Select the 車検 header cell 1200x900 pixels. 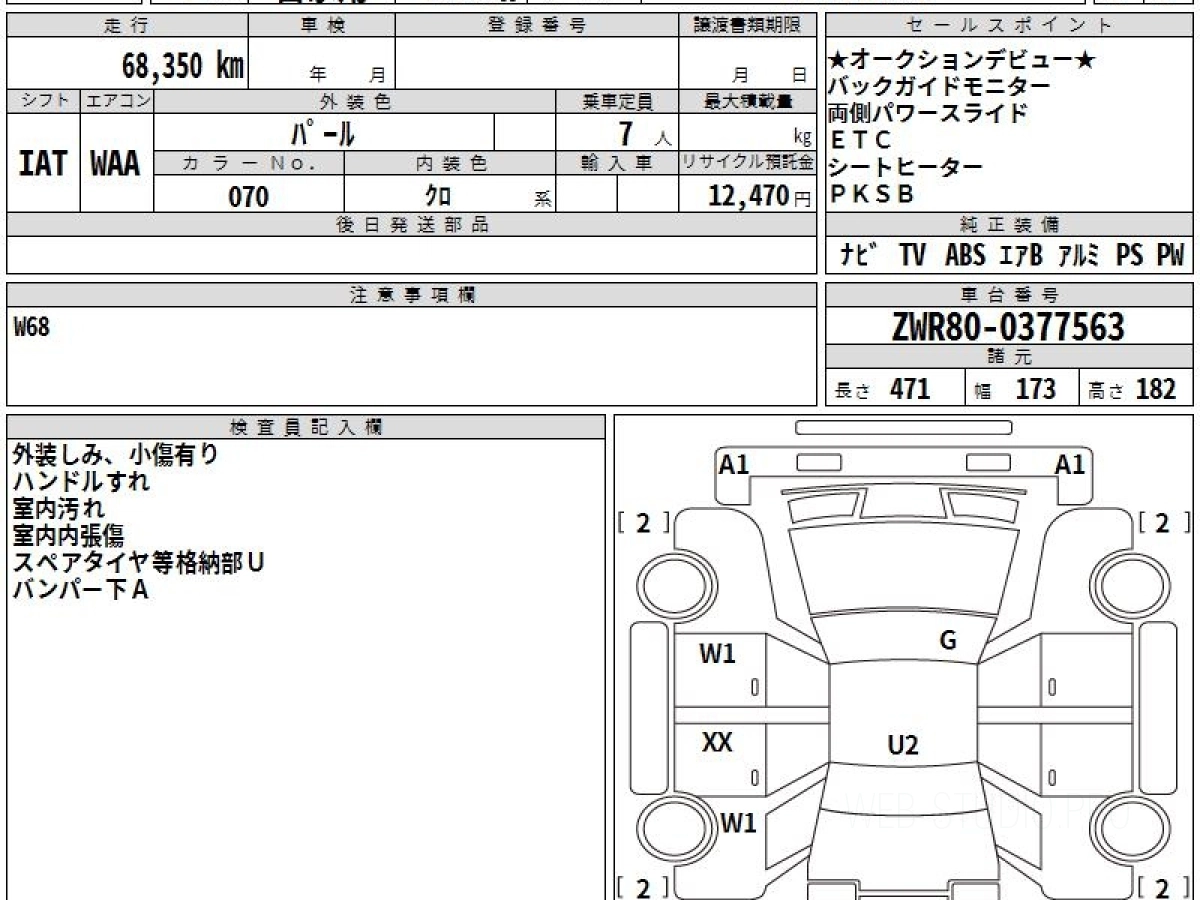(322, 25)
